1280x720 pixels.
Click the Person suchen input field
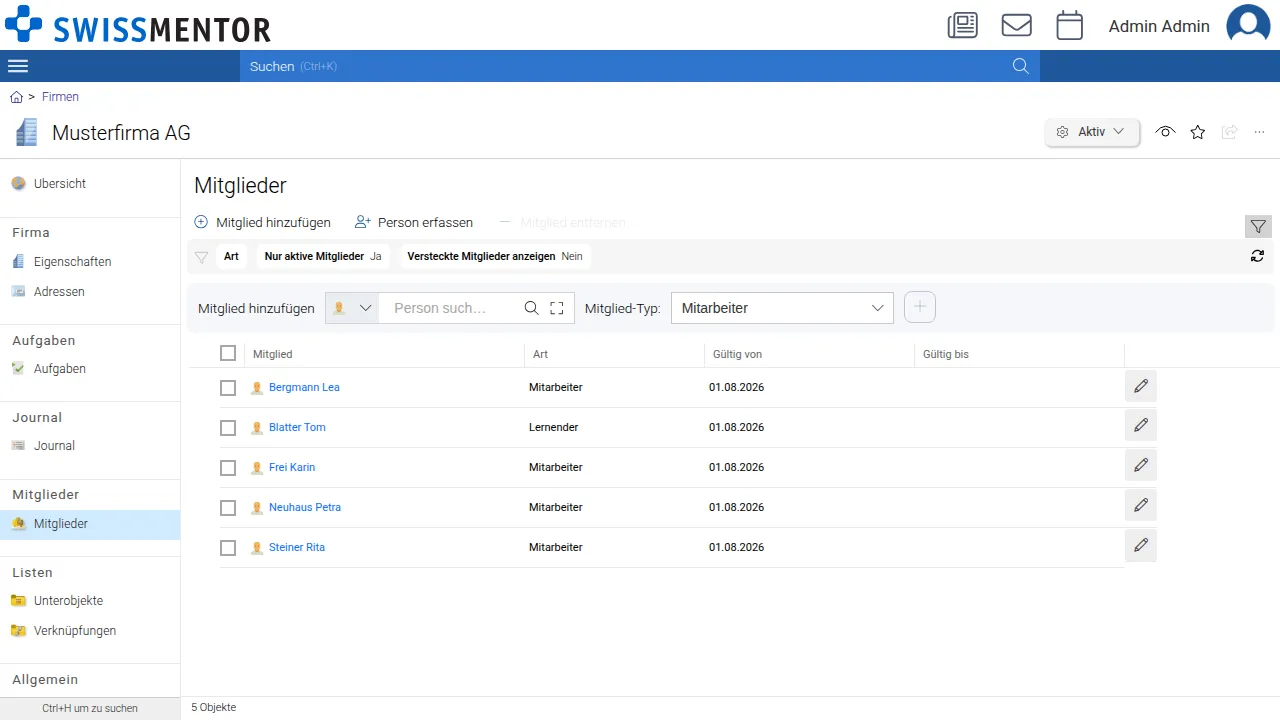(450, 308)
